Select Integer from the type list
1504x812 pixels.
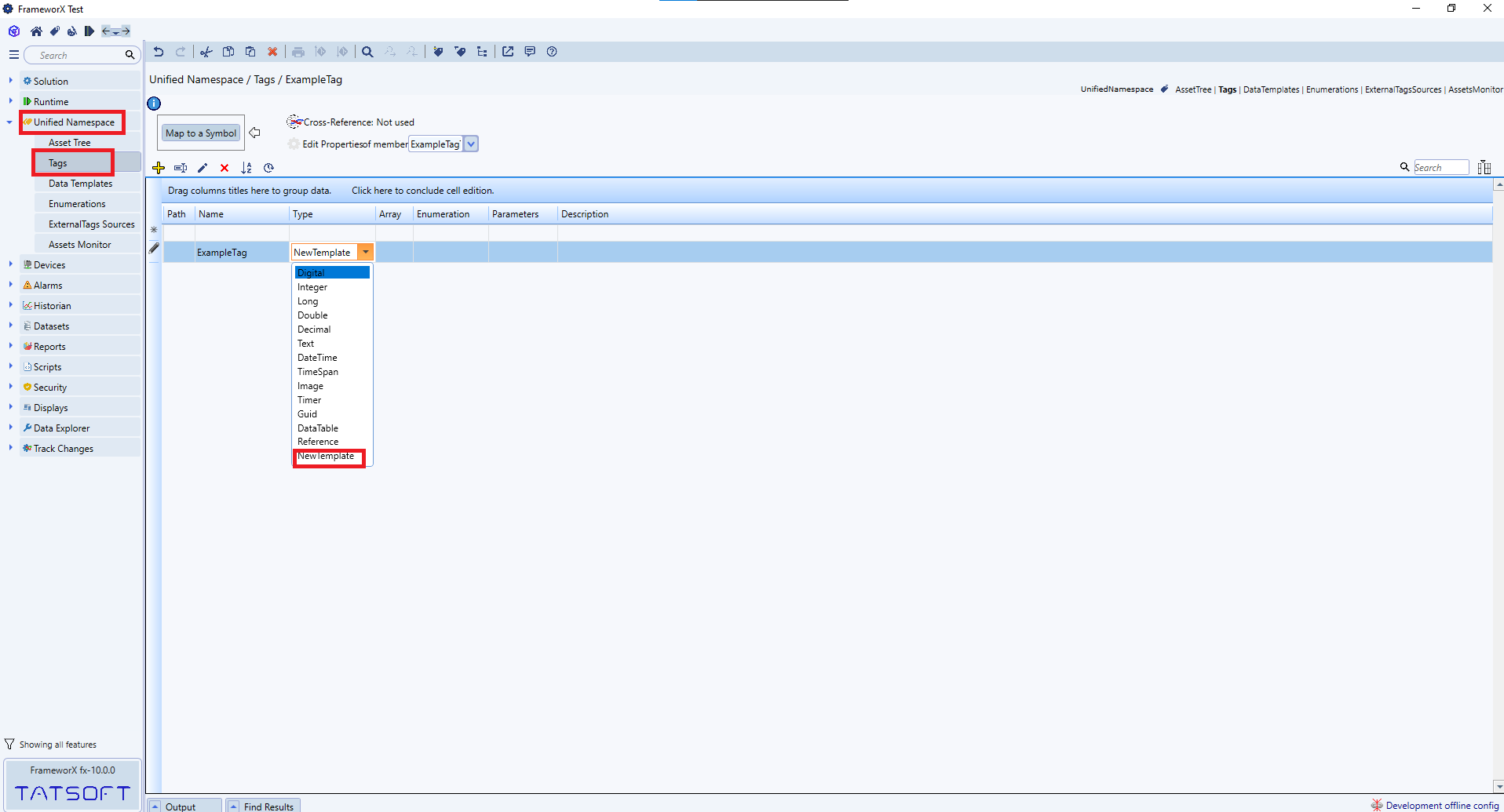coord(312,287)
